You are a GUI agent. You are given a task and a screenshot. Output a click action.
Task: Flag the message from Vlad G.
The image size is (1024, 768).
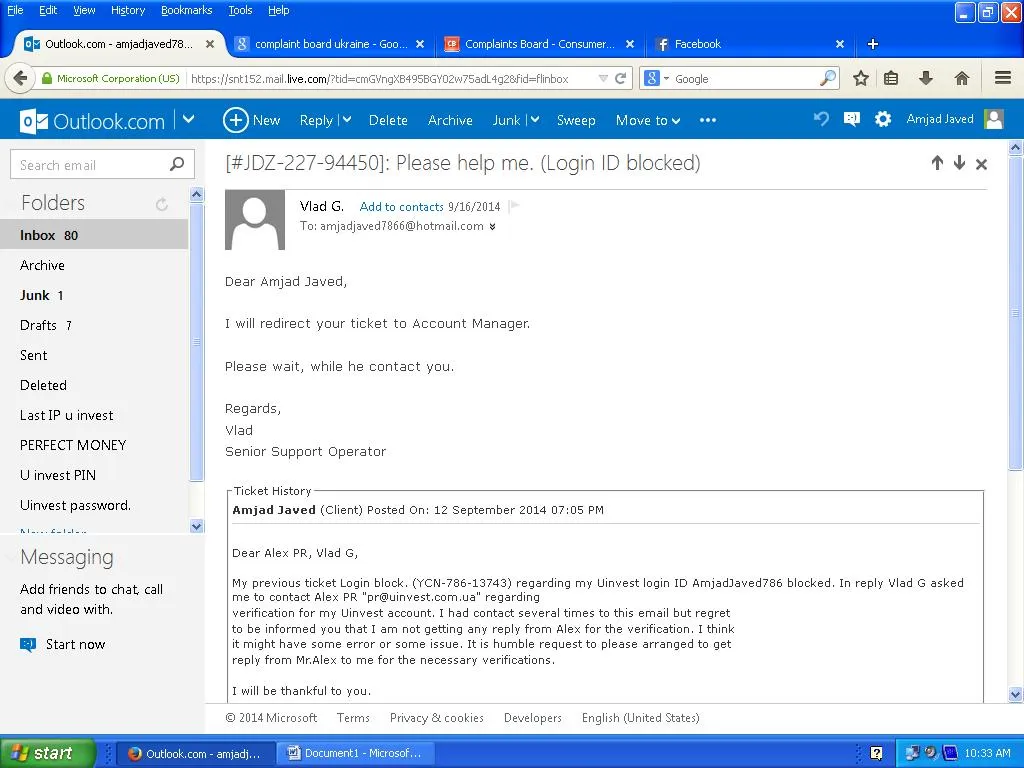pos(514,206)
